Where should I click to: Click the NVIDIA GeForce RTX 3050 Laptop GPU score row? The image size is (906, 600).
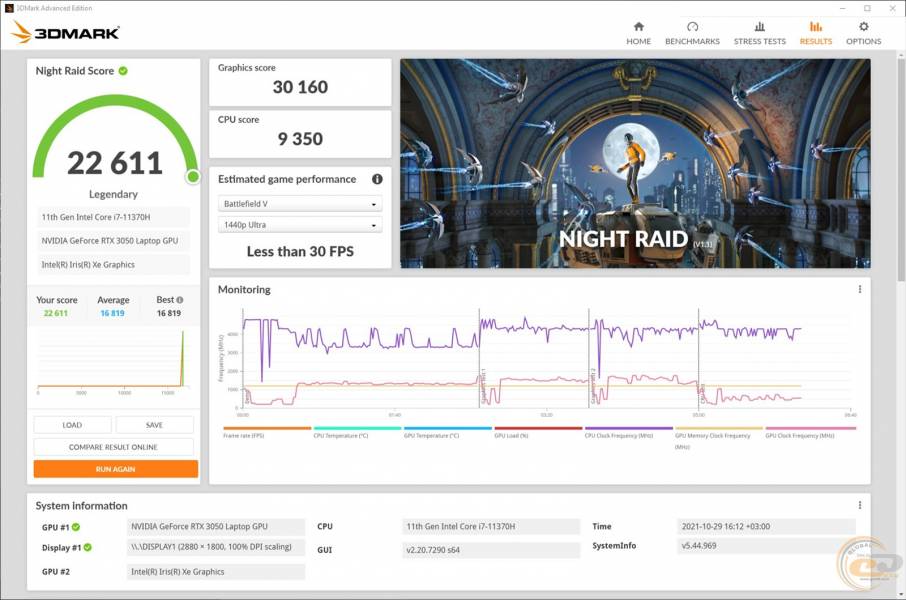click(113, 240)
